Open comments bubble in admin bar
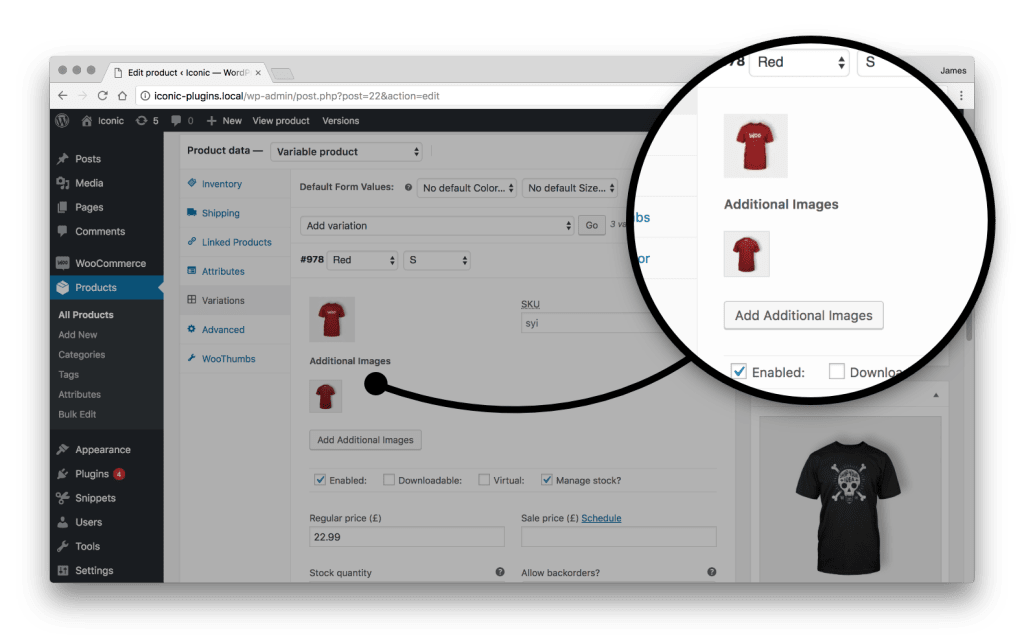Viewport: 1024px width, 639px height. coord(176,120)
